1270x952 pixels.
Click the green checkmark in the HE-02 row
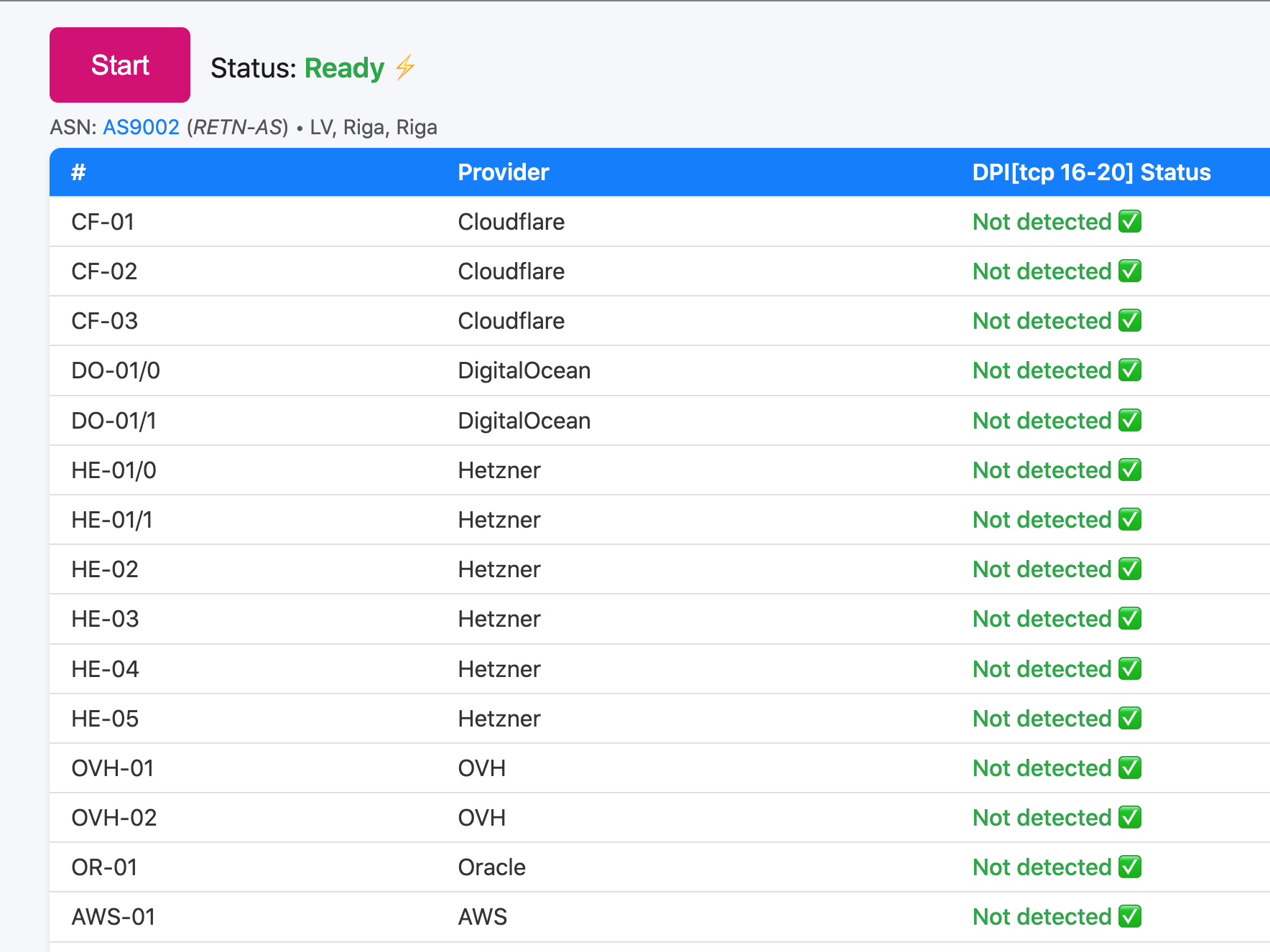click(1130, 569)
